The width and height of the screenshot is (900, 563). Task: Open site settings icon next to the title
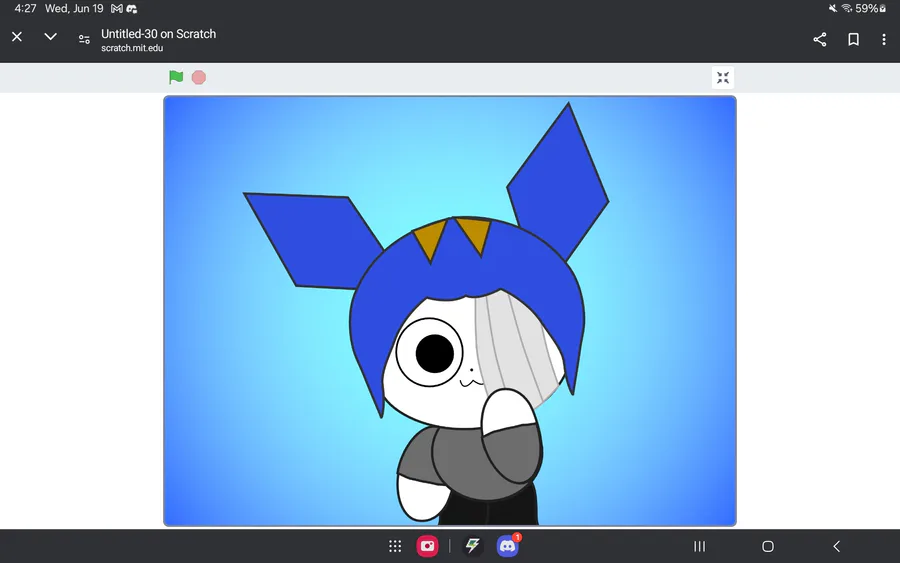(x=84, y=39)
